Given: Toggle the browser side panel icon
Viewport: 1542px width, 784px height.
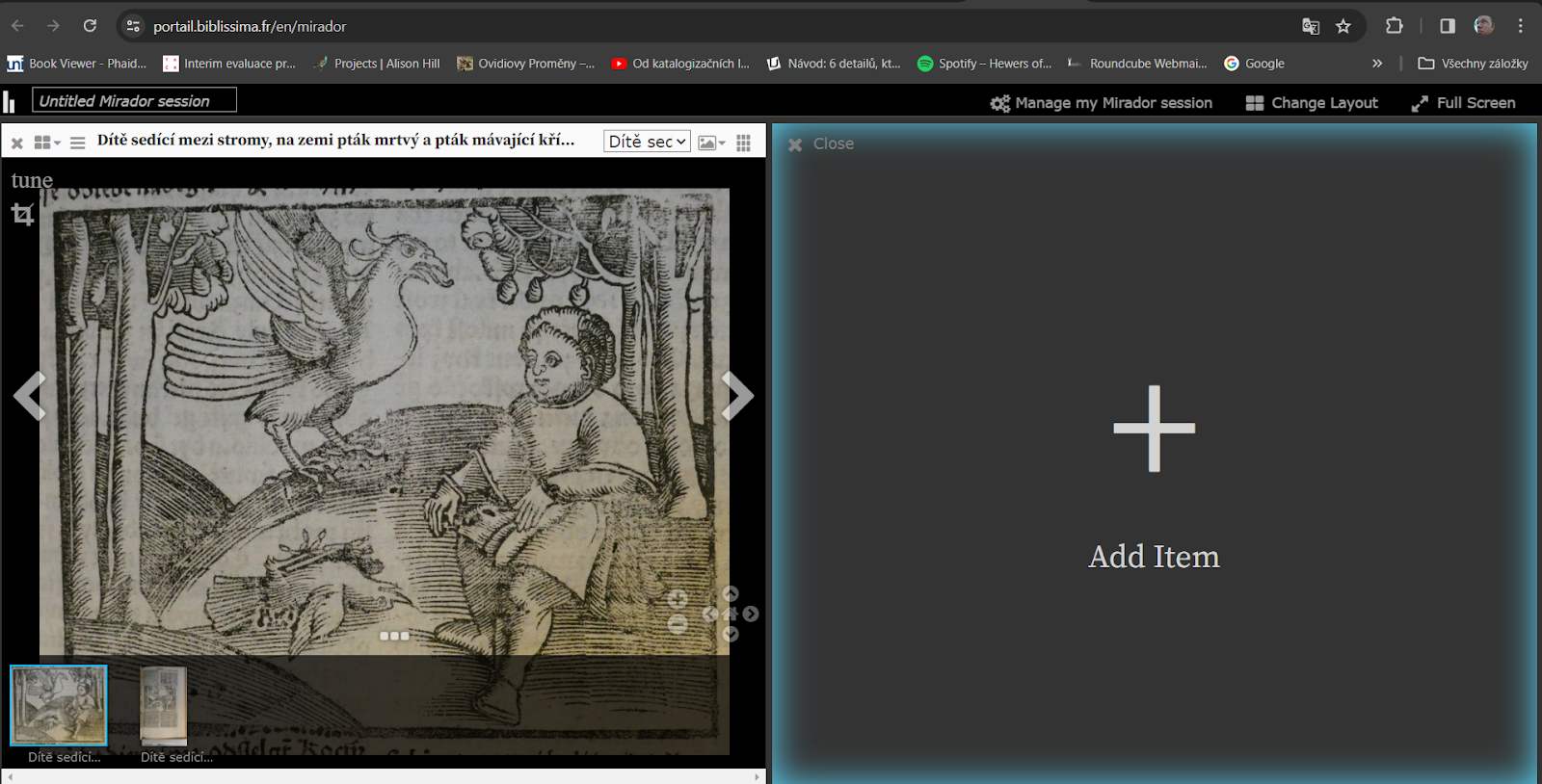Looking at the screenshot, I should click(1448, 26).
